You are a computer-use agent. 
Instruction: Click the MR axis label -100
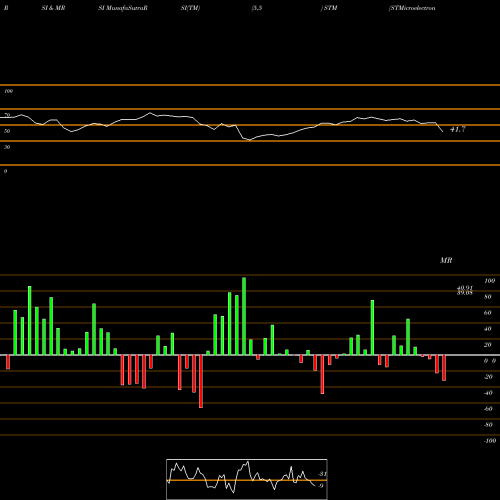point(490,441)
